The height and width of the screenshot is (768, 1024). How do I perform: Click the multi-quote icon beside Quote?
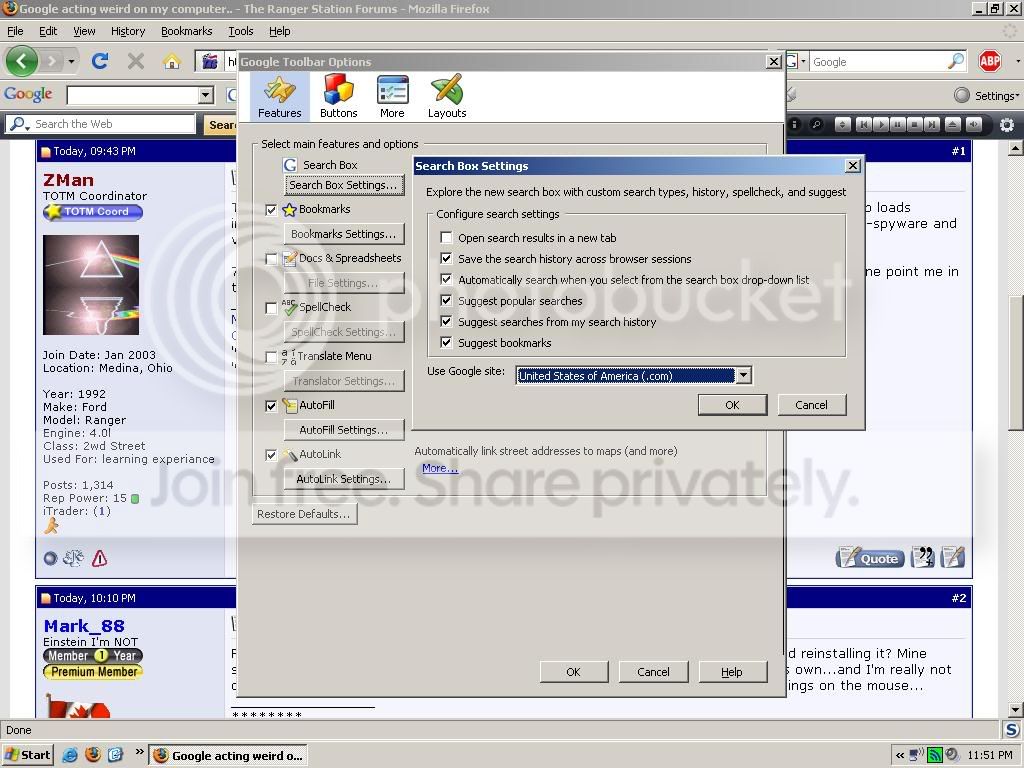(x=923, y=558)
